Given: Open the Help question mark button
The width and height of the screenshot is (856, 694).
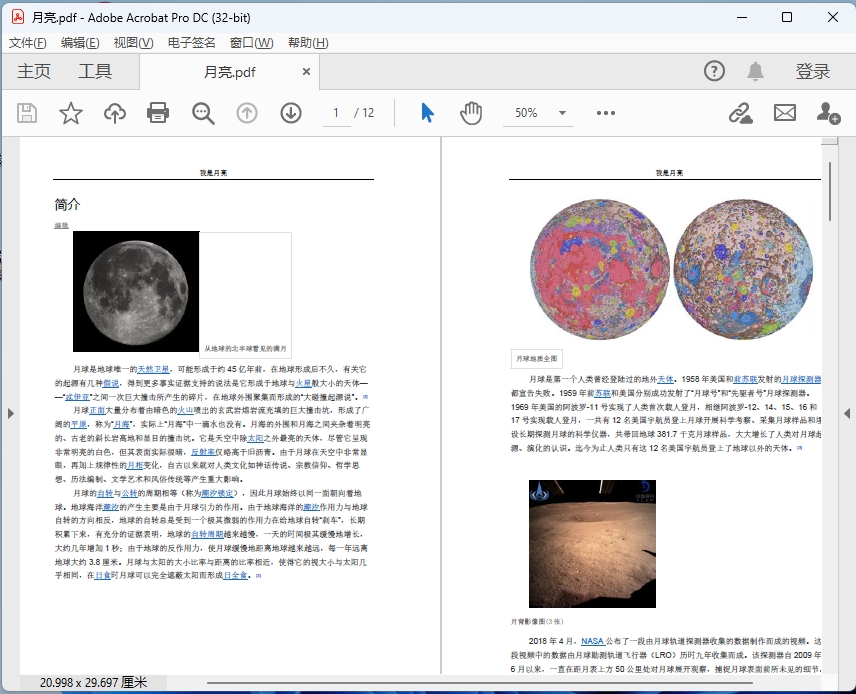Looking at the screenshot, I should click(713, 71).
